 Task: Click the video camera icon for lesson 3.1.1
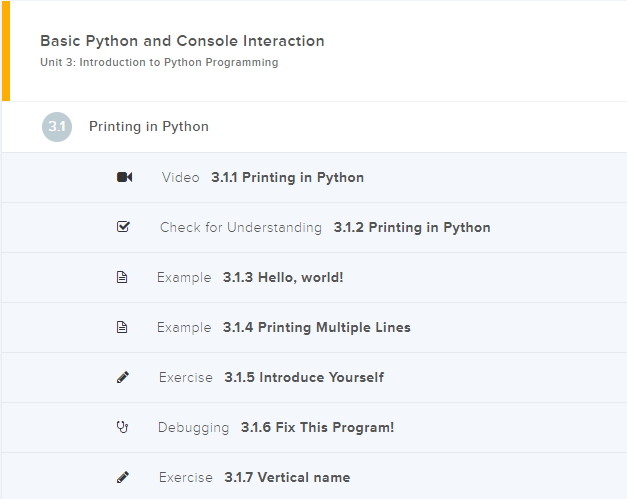tap(124, 178)
